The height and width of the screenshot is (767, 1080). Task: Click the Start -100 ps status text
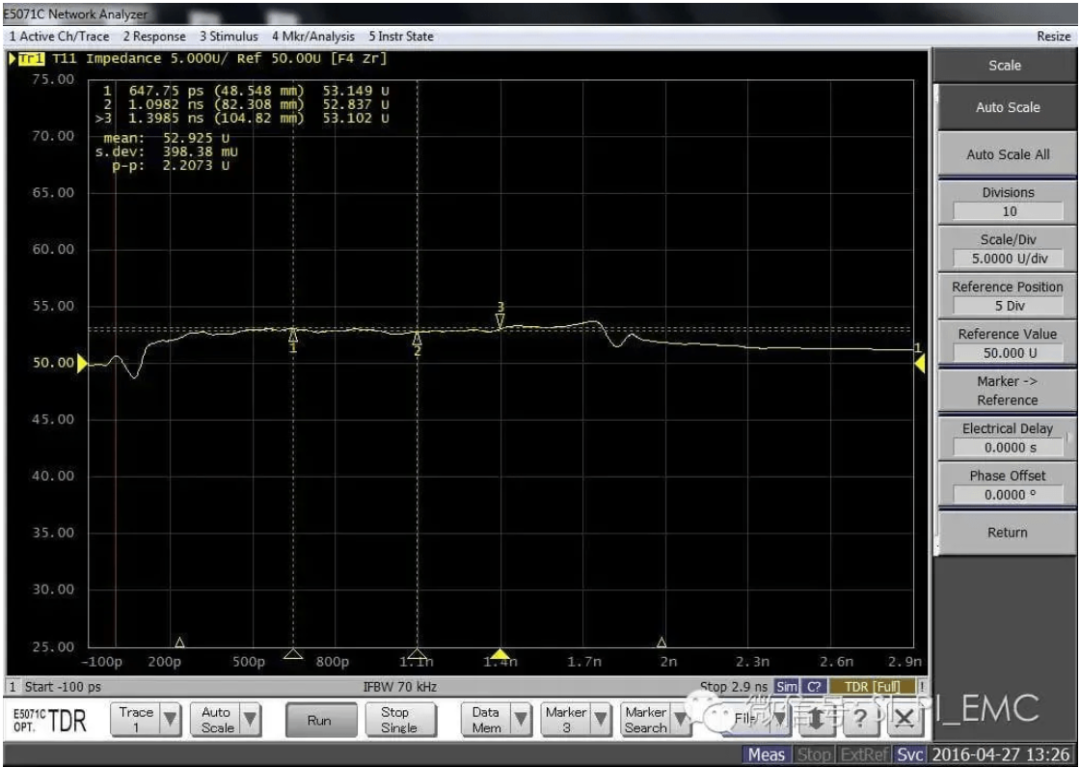63,687
